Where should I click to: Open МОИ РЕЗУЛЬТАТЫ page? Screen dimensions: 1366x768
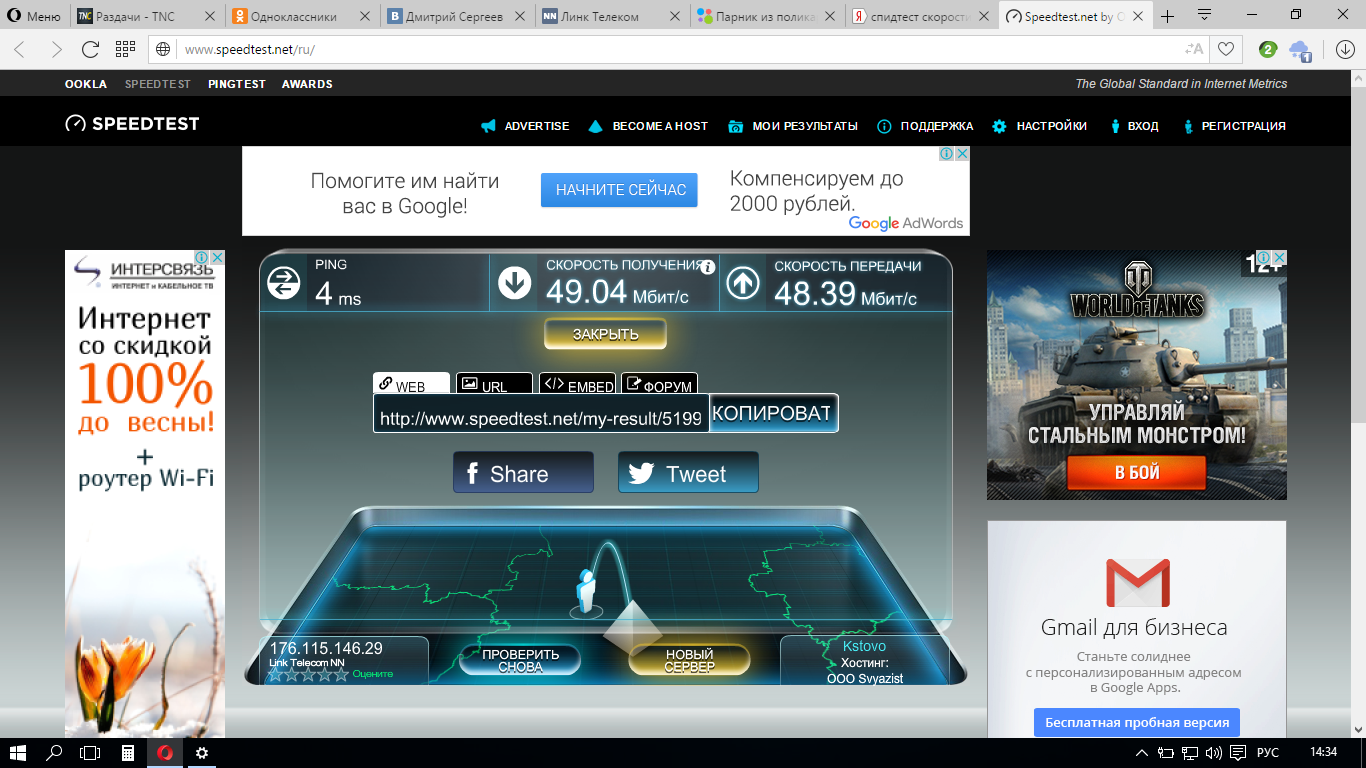point(793,126)
